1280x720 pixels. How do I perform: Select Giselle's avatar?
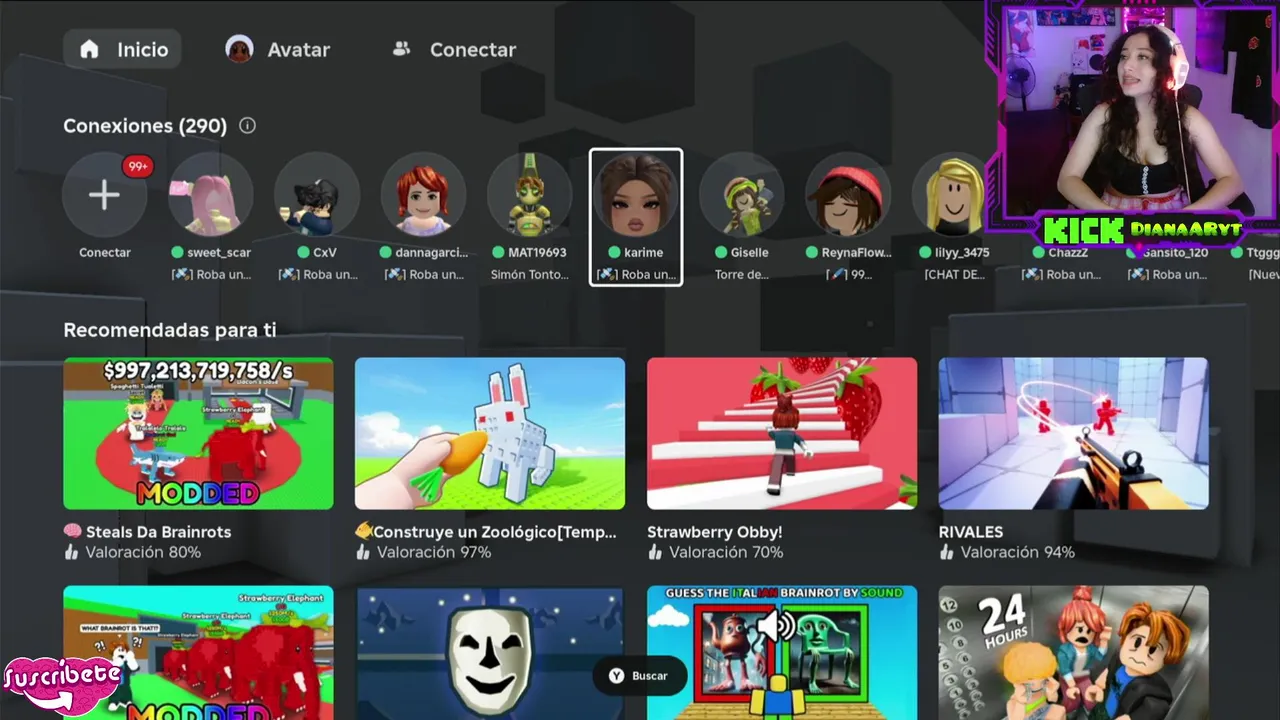[x=741, y=195]
